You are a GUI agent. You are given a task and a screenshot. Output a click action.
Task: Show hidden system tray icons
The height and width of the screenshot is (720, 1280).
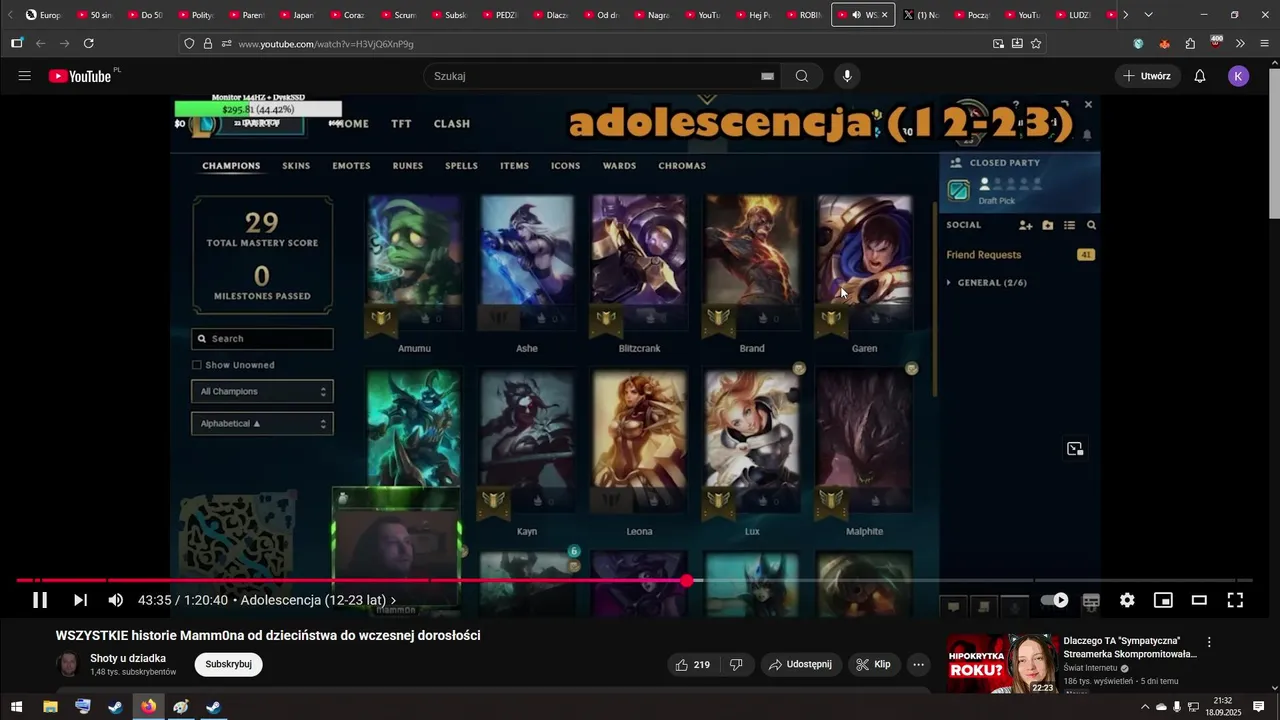tap(1145, 707)
